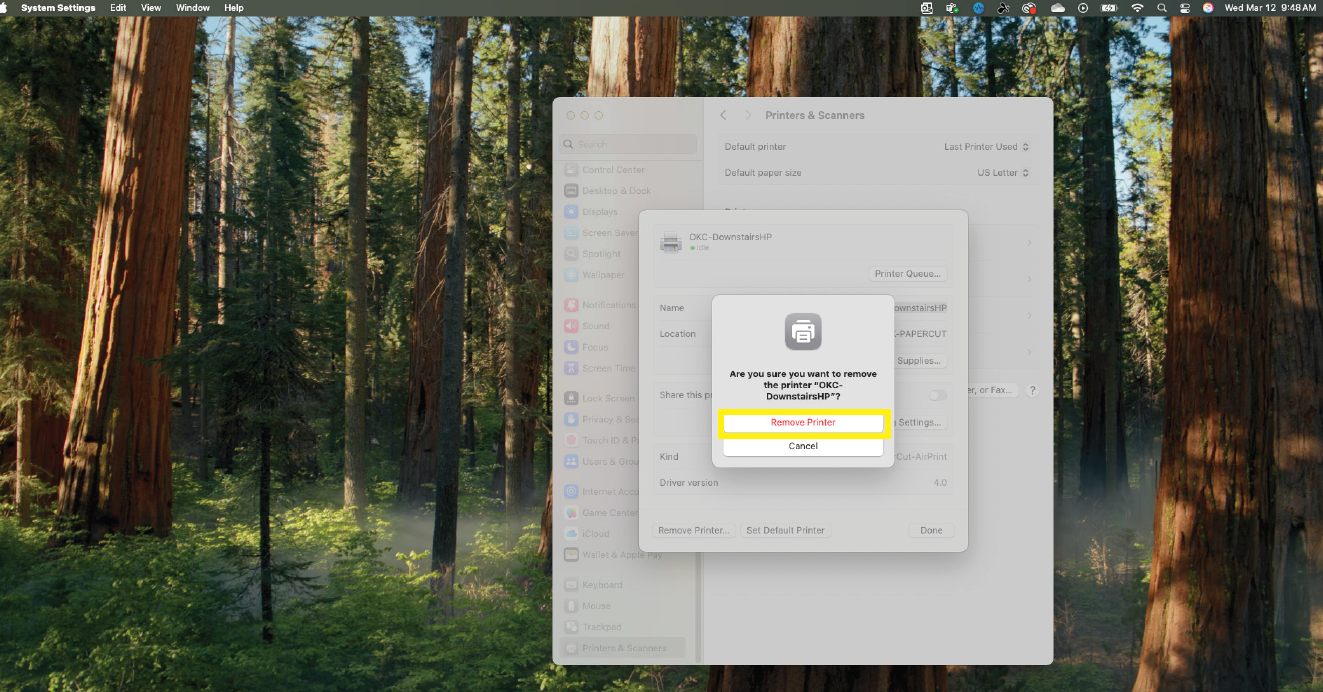Open the Supplies… button in printer sheet

(918, 361)
